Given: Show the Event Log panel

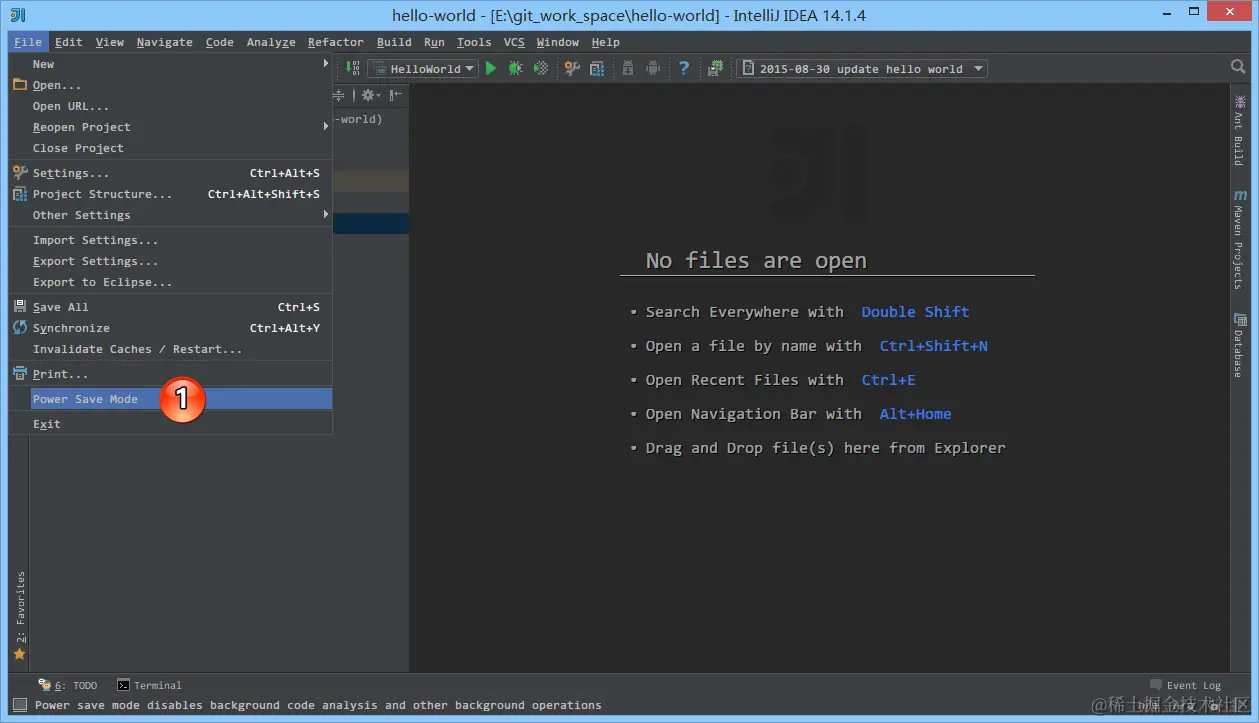Looking at the screenshot, I should coord(1193,685).
